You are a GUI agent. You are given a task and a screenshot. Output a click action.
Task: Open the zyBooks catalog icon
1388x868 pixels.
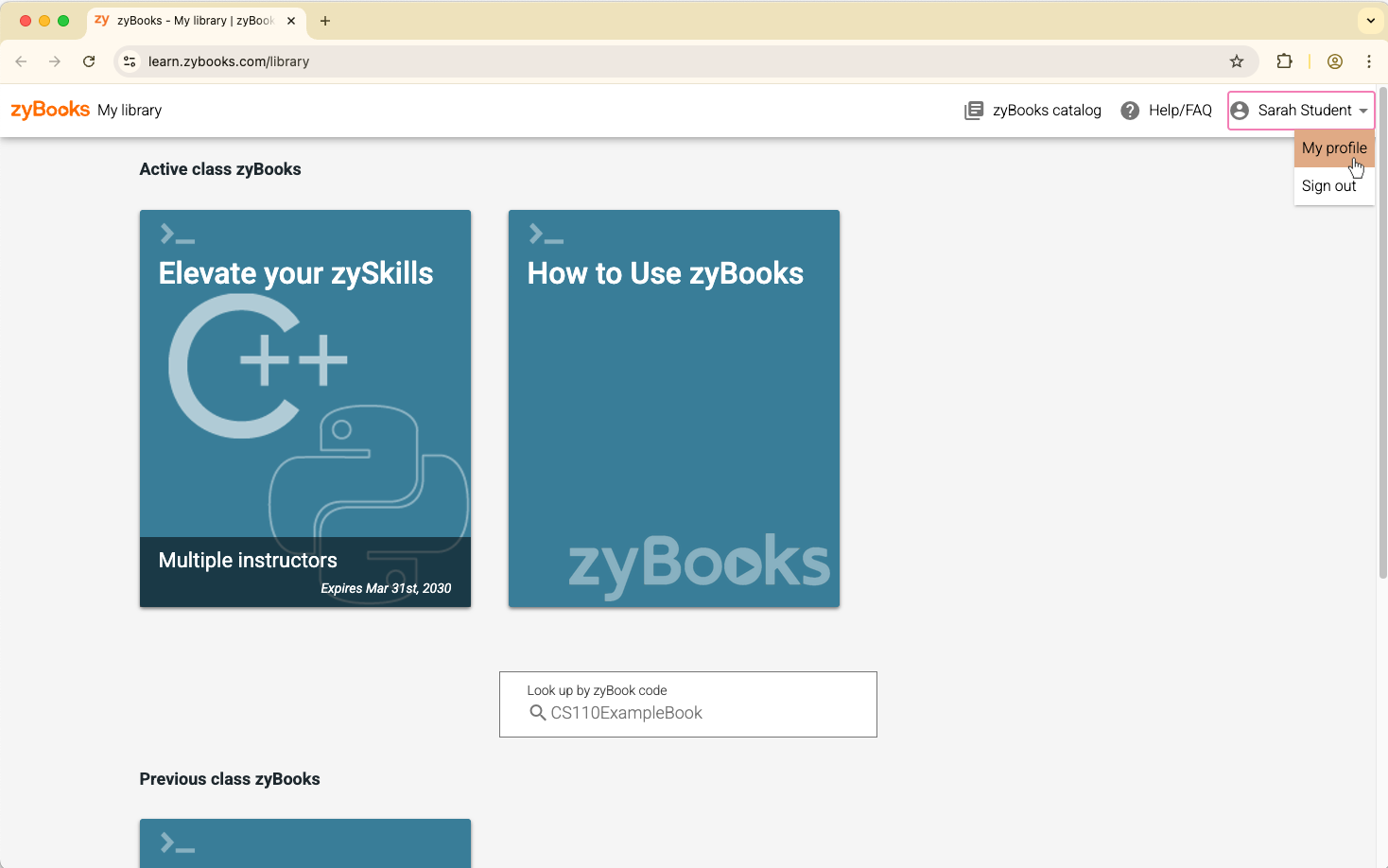974,111
